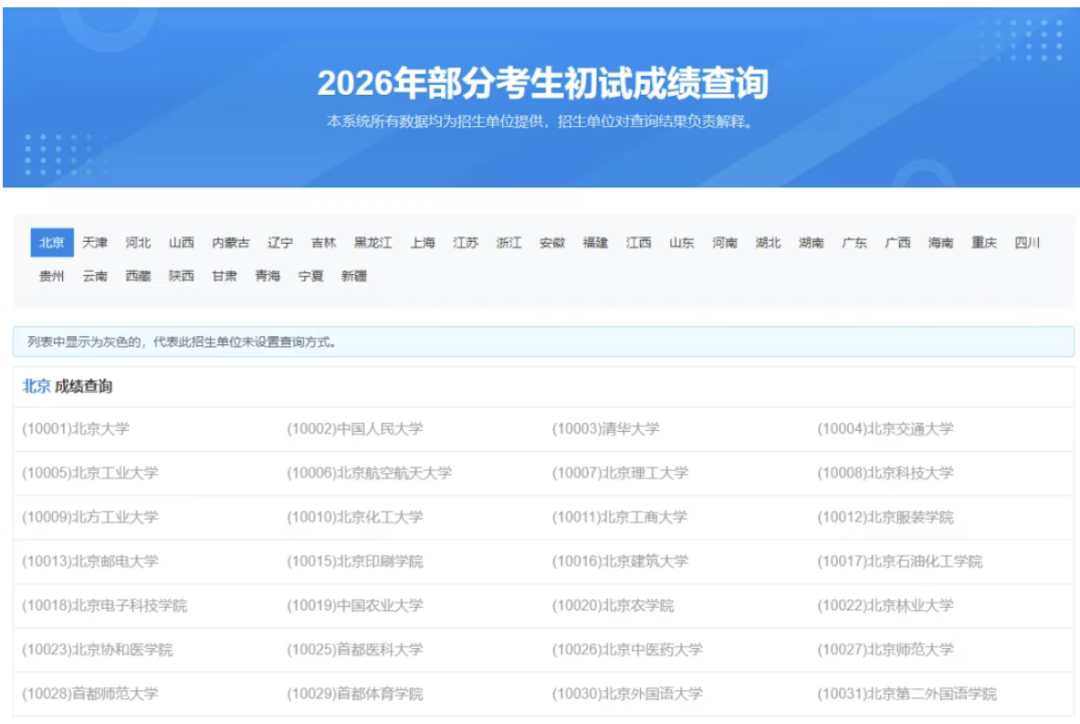Image resolution: width=1080 pixels, height=724 pixels.
Task: Open 北京航空航天大学 score query page
Action: pos(371,472)
